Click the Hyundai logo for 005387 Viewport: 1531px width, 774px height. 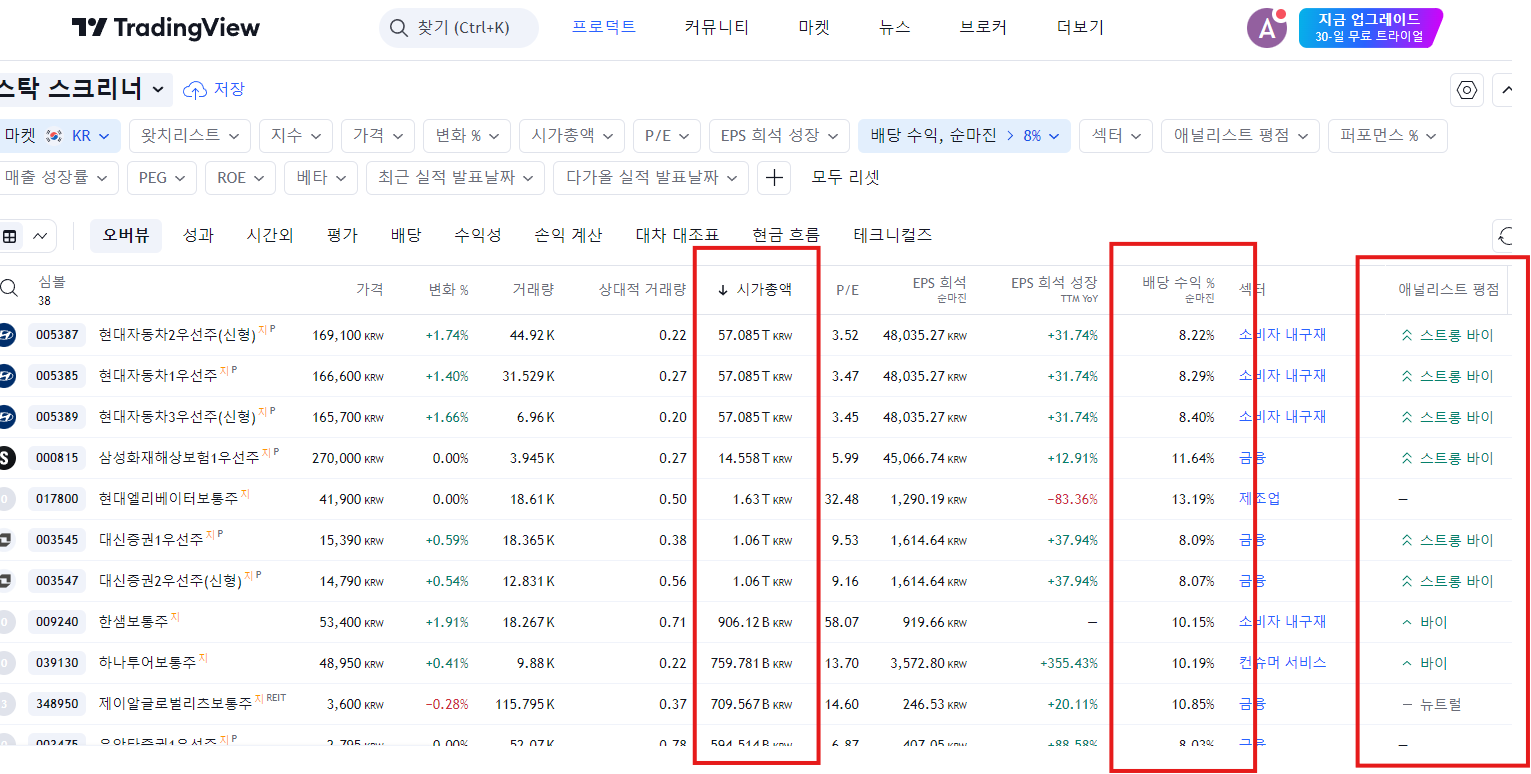(x=7, y=335)
